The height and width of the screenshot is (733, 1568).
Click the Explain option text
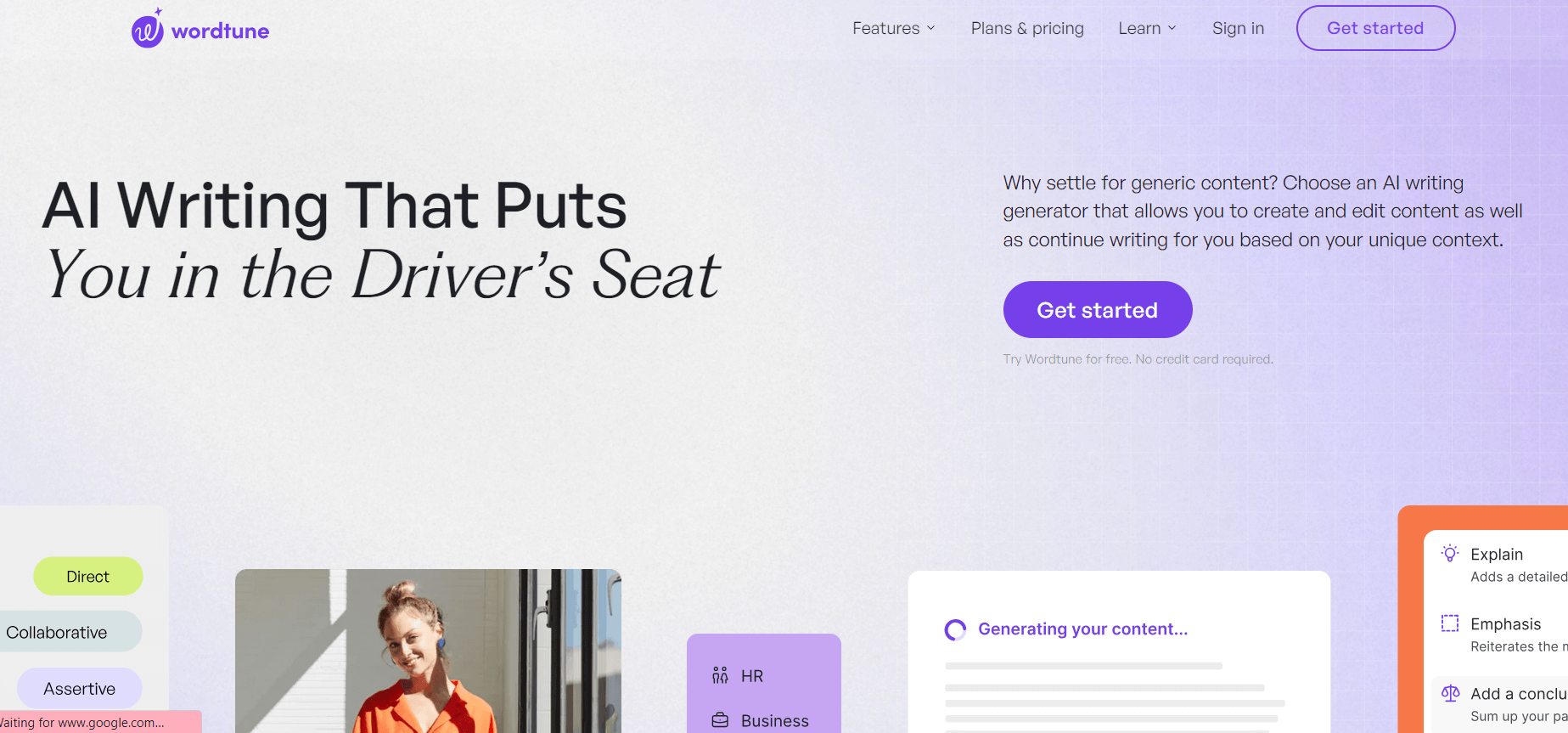coord(1497,554)
